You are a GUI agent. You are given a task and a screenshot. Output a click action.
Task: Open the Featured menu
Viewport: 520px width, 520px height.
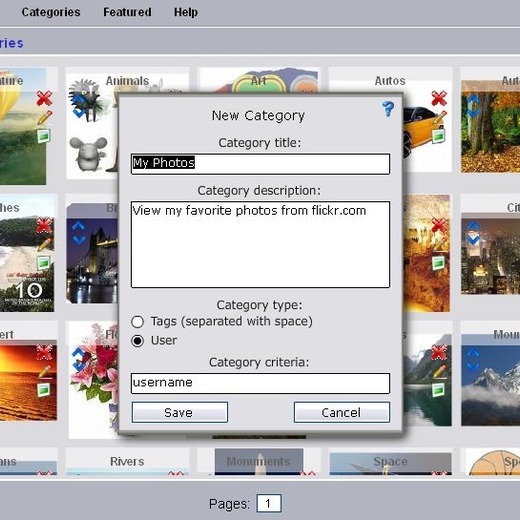pyautogui.click(x=127, y=12)
